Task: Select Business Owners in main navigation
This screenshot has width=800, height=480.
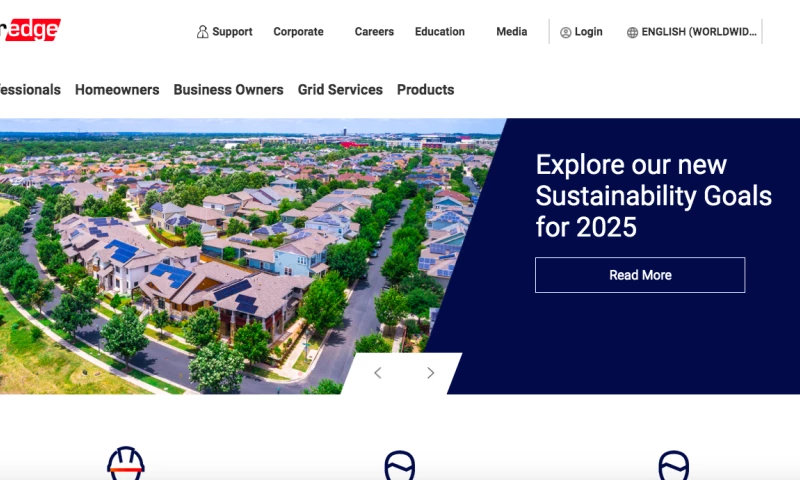Action: 229,90
